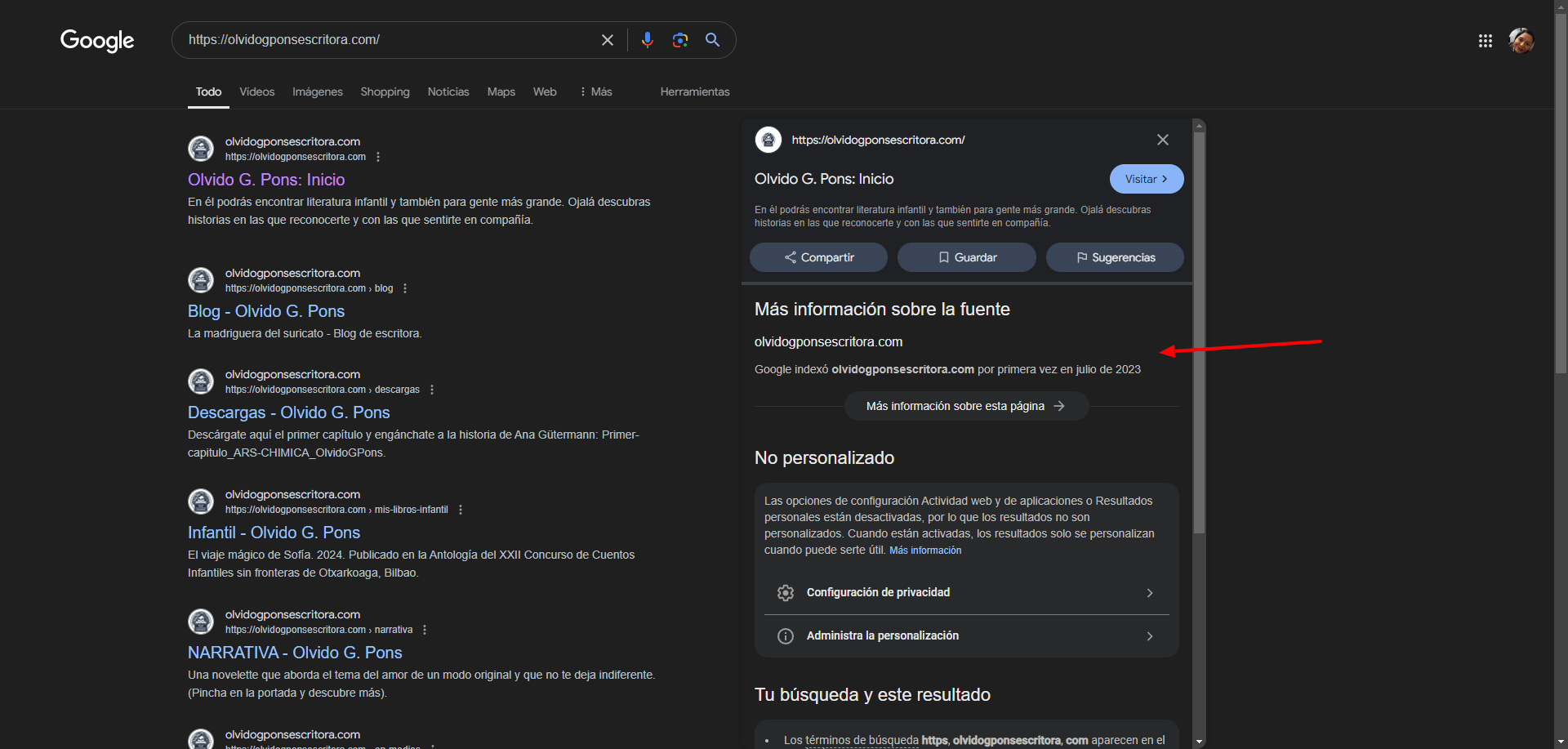This screenshot has width=1568, height=749.
Task: Click the side panel scroll down arrow
Action: [x=1199, y=742]
